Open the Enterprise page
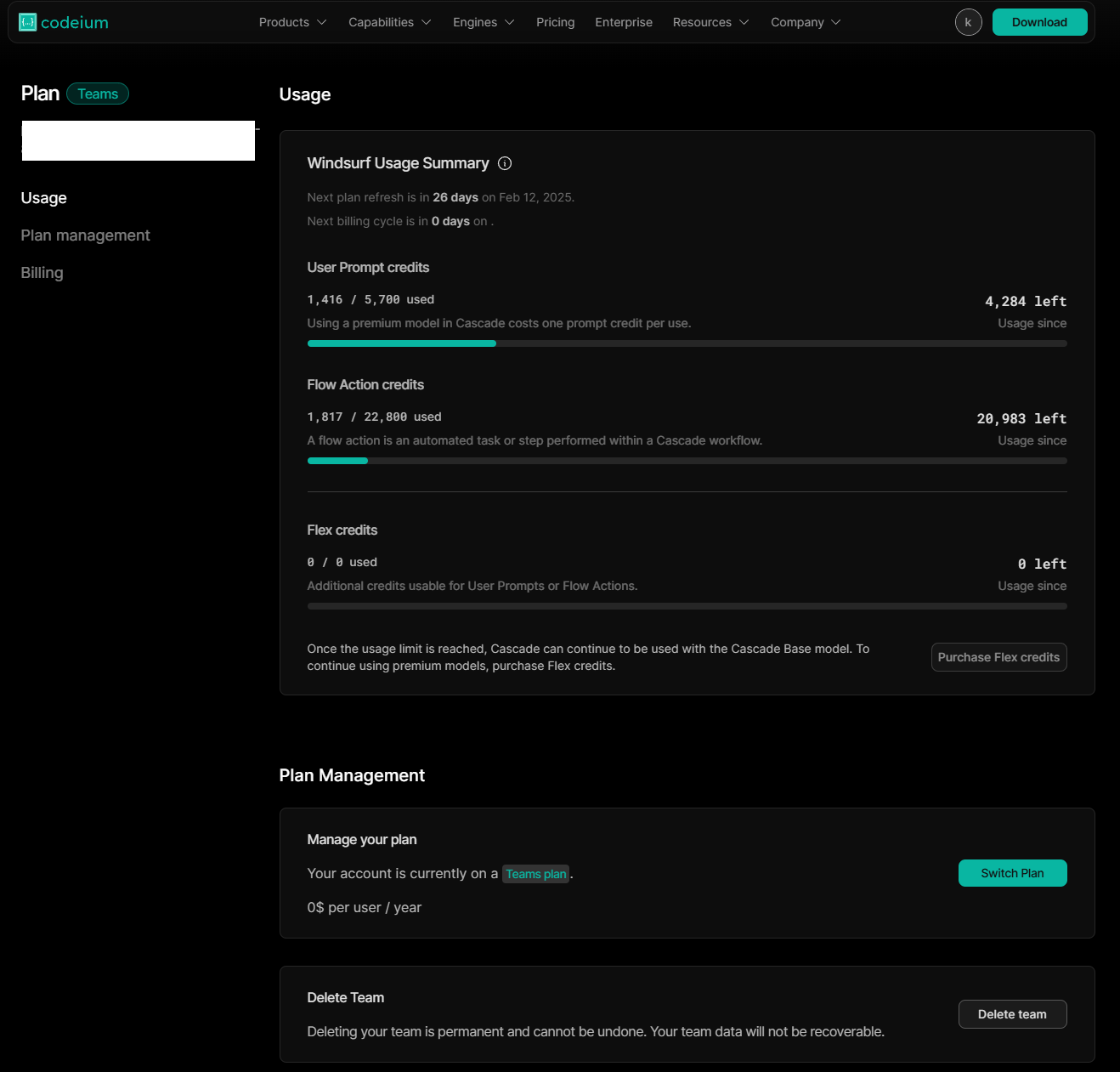The height and width of the screenshot is (1072, 1120). tap(624, 22)
